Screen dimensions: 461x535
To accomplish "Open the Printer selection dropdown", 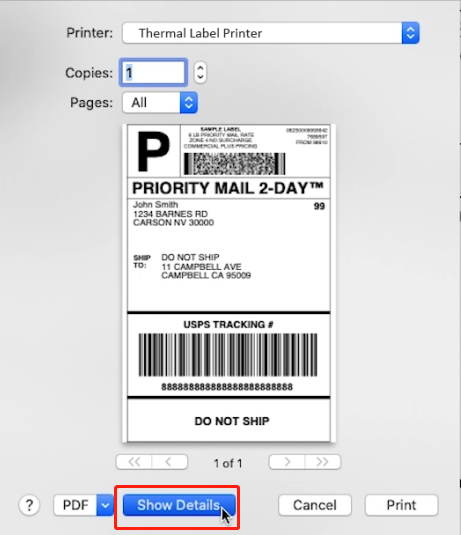I will 271,33.
